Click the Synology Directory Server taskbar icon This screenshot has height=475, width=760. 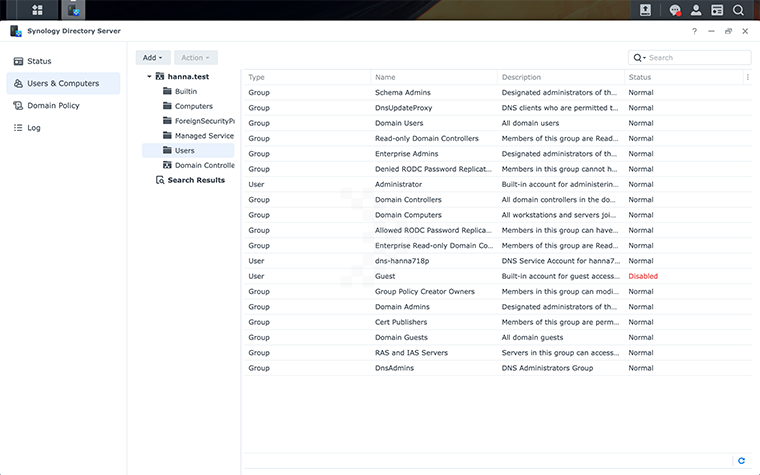coord(74,10)
